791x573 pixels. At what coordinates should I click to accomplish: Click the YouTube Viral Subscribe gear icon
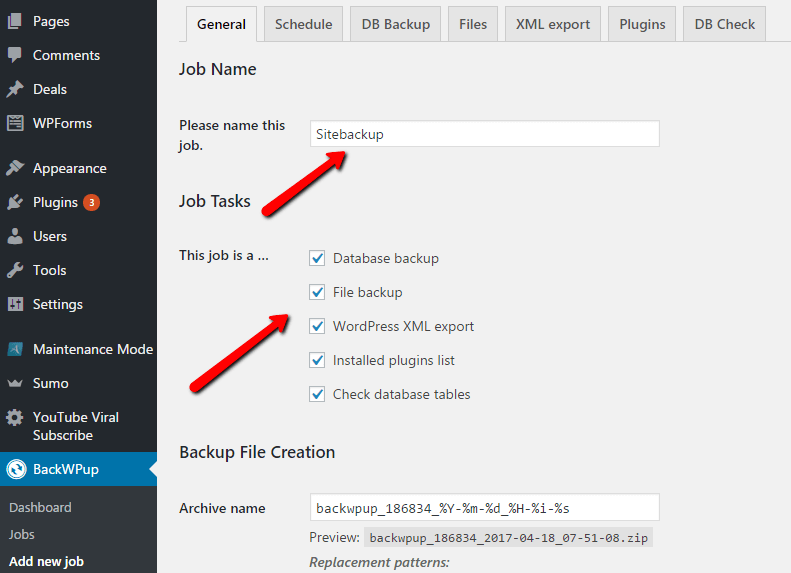(x=15, y=418)
